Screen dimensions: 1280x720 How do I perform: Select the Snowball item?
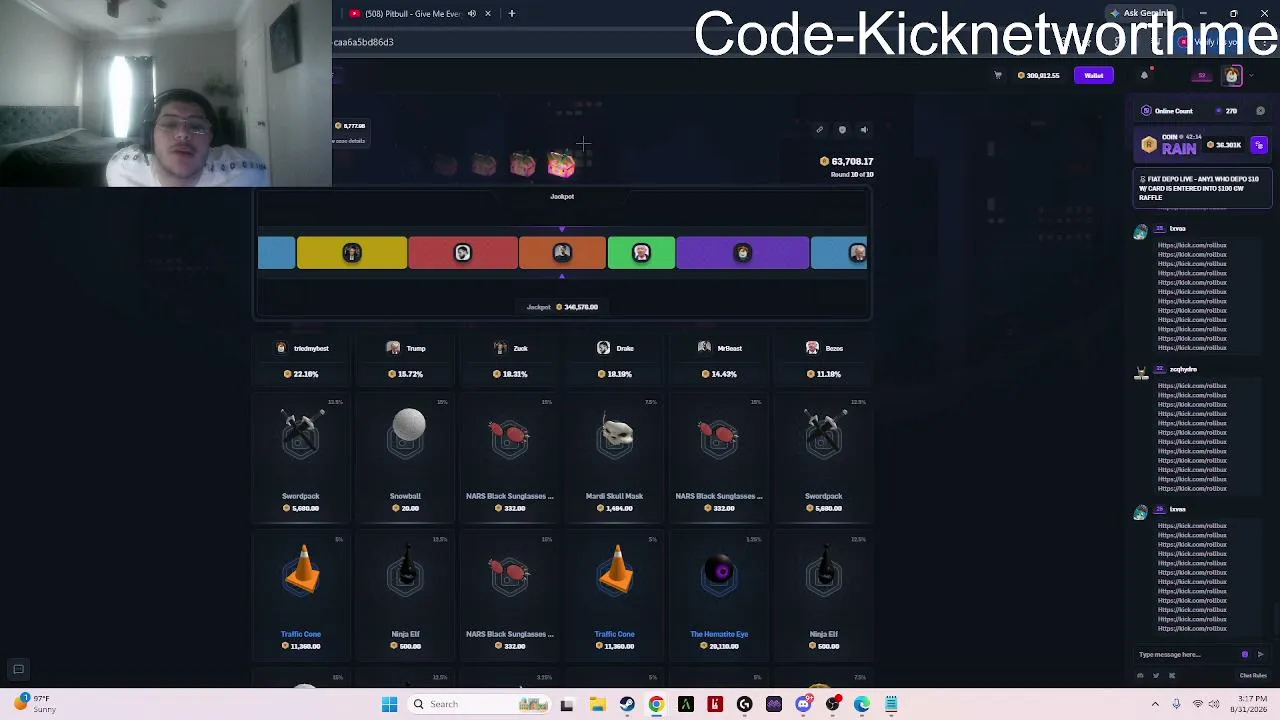point(406,458)
